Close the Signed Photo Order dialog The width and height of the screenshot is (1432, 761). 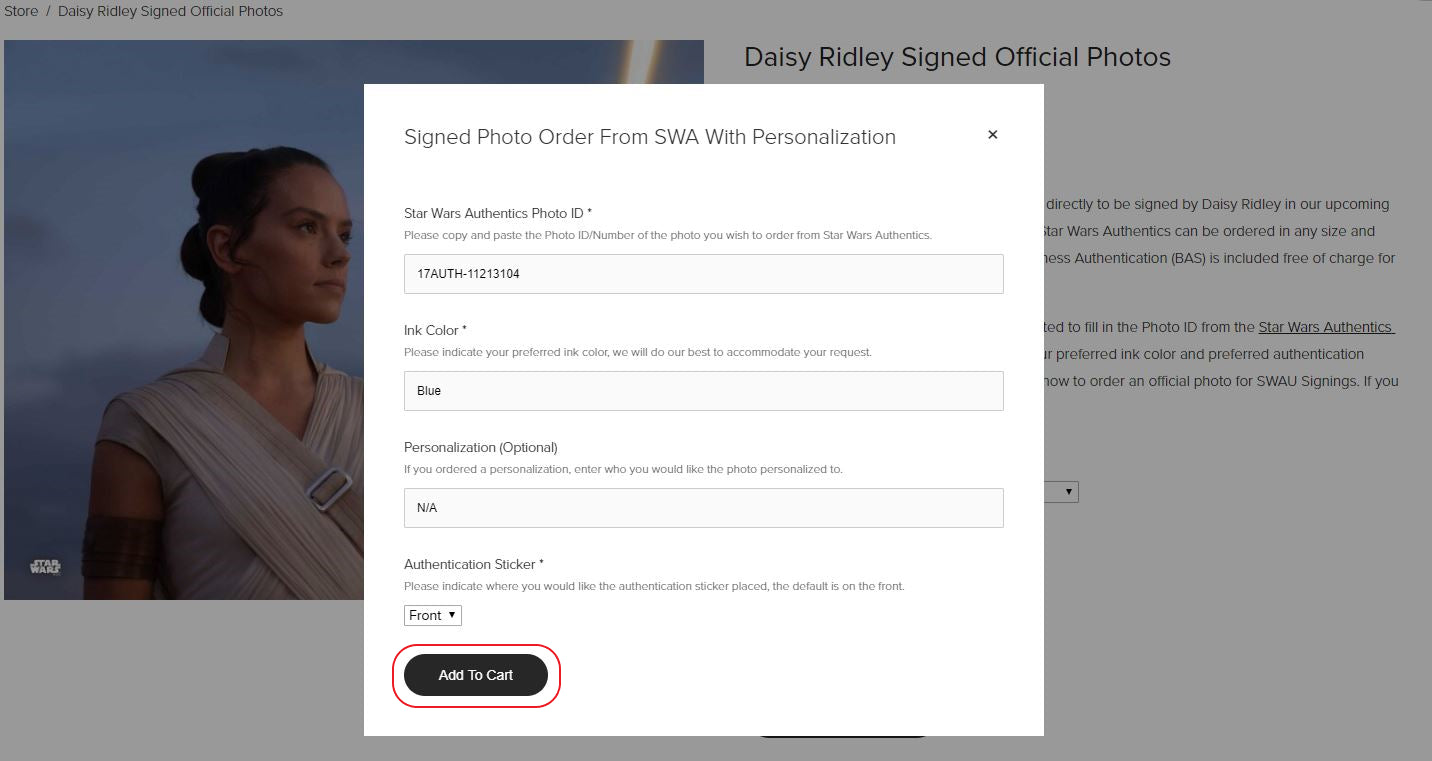click(x=992, y=135)
